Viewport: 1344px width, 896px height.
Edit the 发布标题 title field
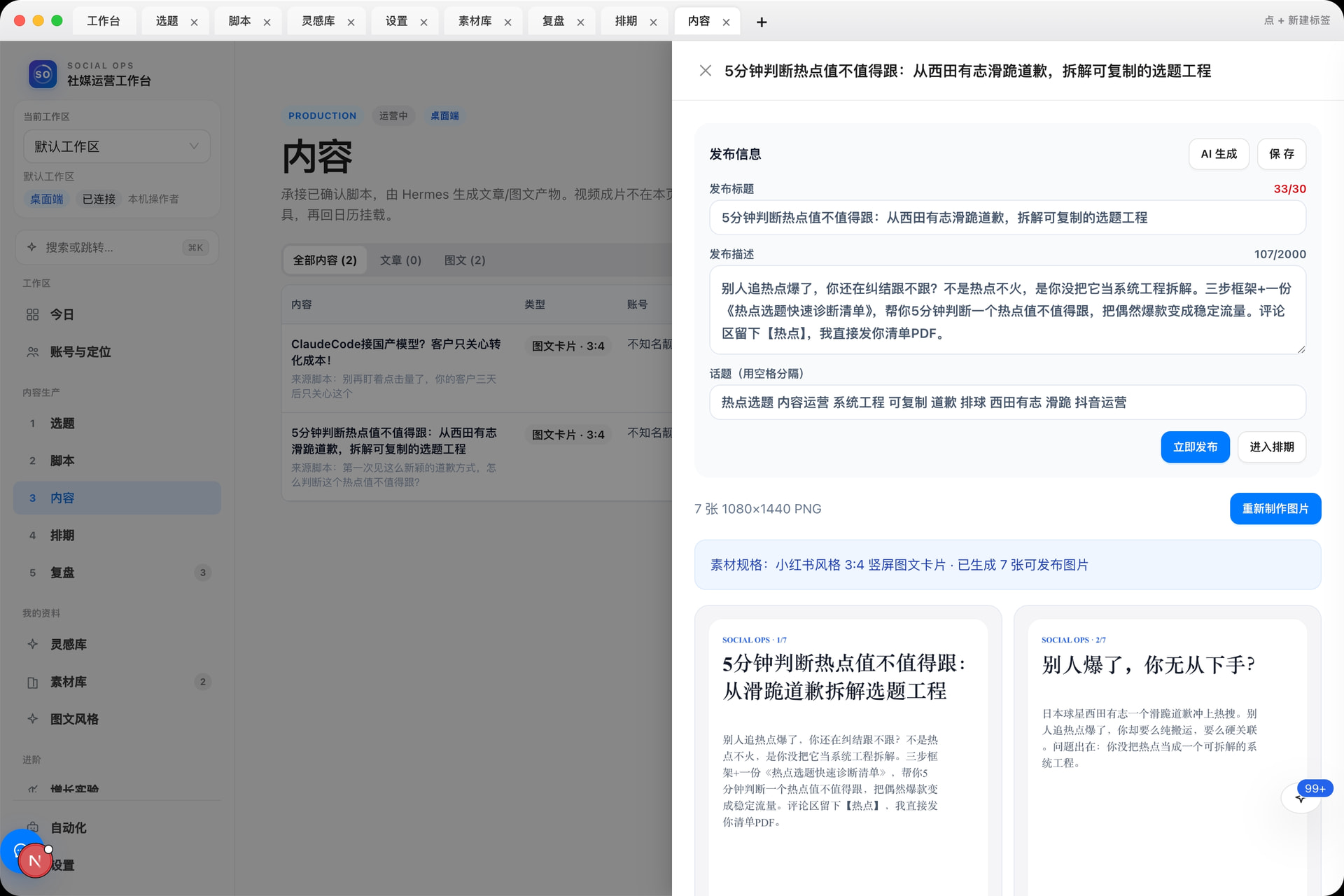pos(1007,218)
